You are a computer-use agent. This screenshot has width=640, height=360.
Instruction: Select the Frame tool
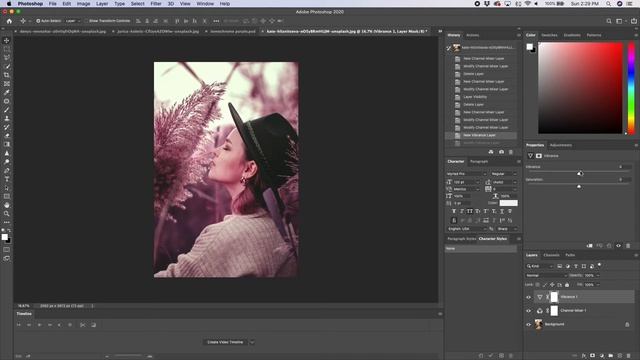(7, 84)
